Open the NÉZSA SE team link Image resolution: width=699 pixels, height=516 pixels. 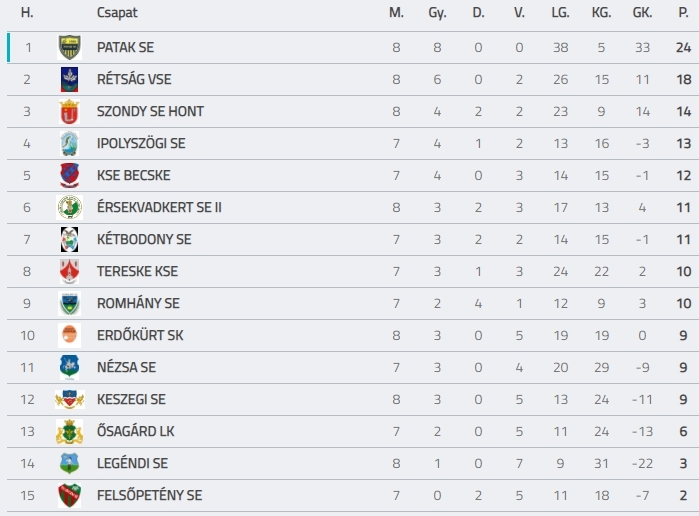(x=127, y=367)
